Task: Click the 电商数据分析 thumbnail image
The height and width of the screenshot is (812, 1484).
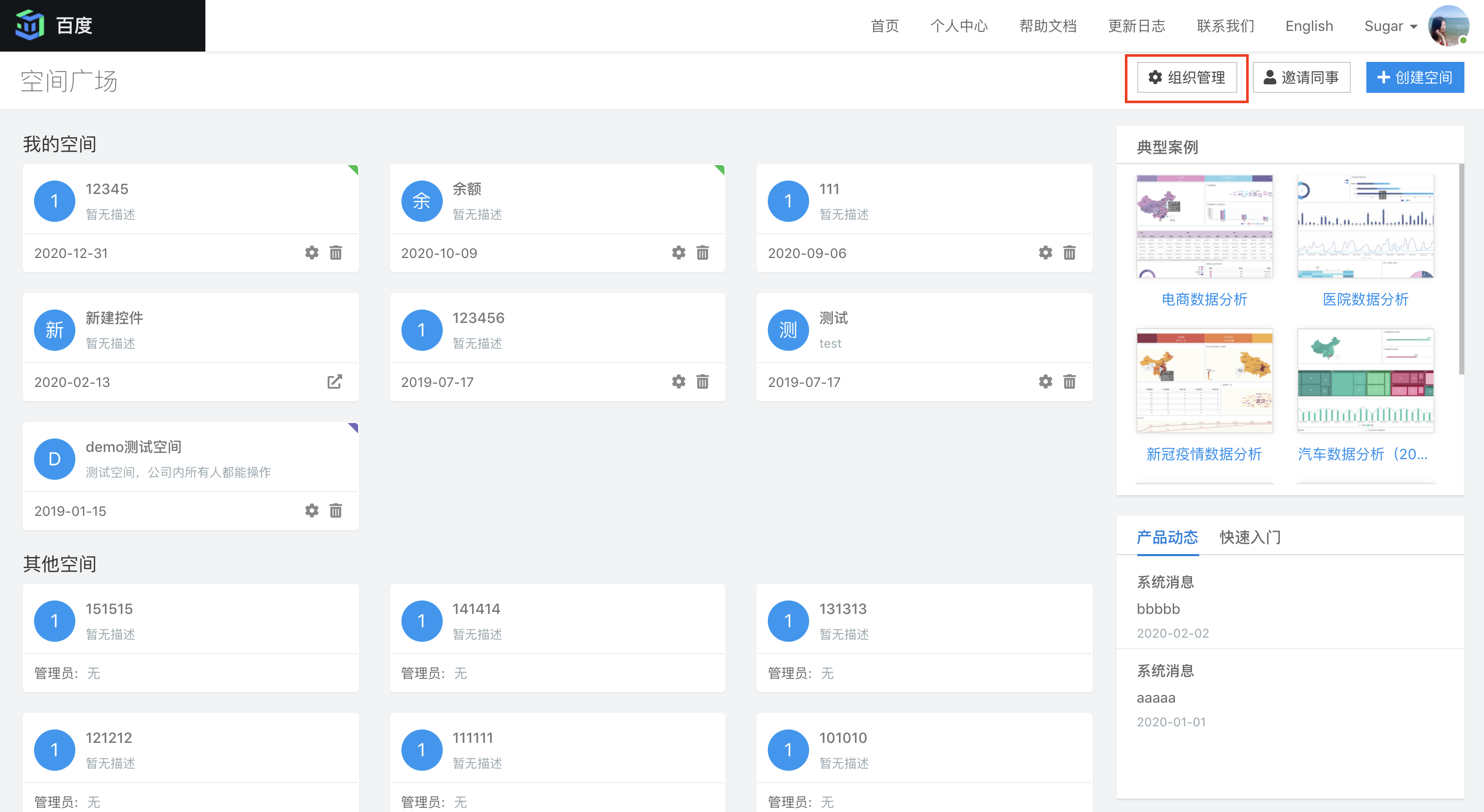Action: 1205,226
